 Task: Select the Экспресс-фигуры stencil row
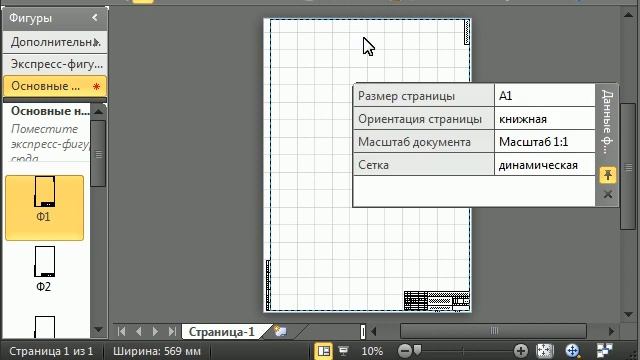tap(55, 64)
